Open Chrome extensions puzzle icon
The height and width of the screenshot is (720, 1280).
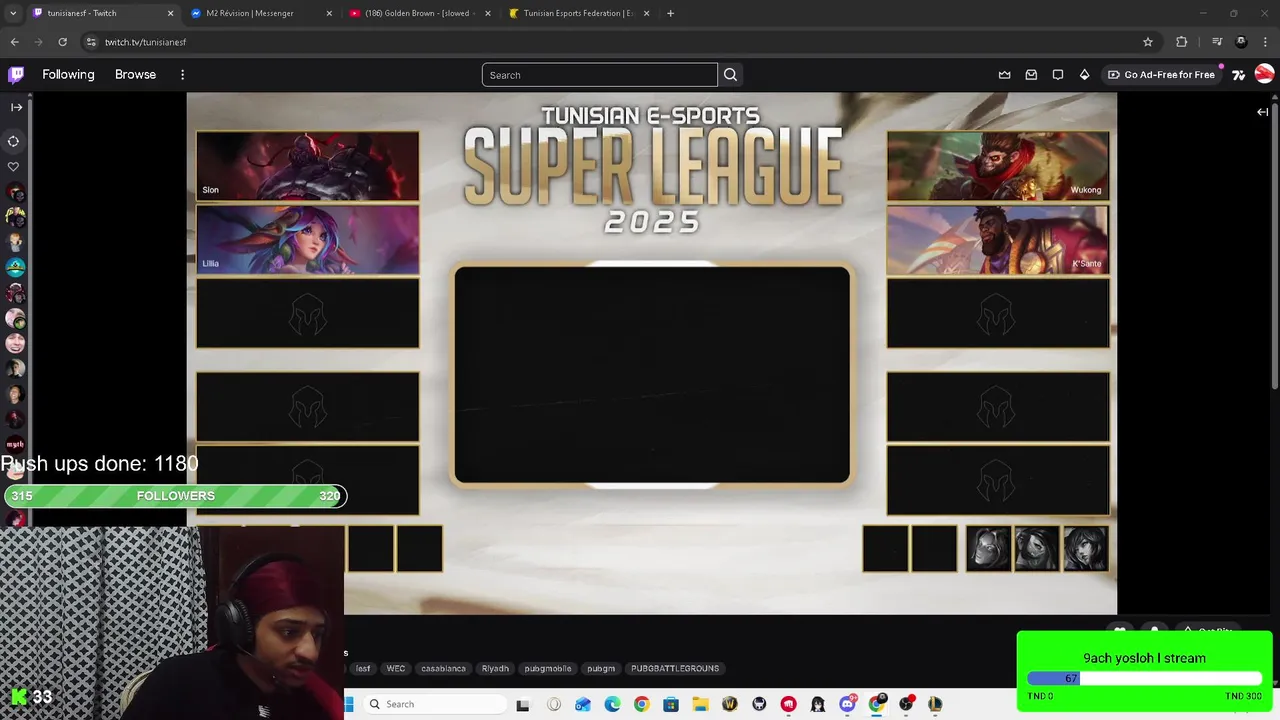coord(1182,42)
